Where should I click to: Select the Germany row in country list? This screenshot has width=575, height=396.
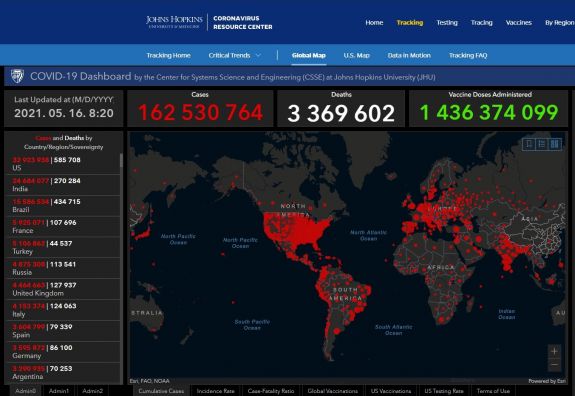(63, 352)
